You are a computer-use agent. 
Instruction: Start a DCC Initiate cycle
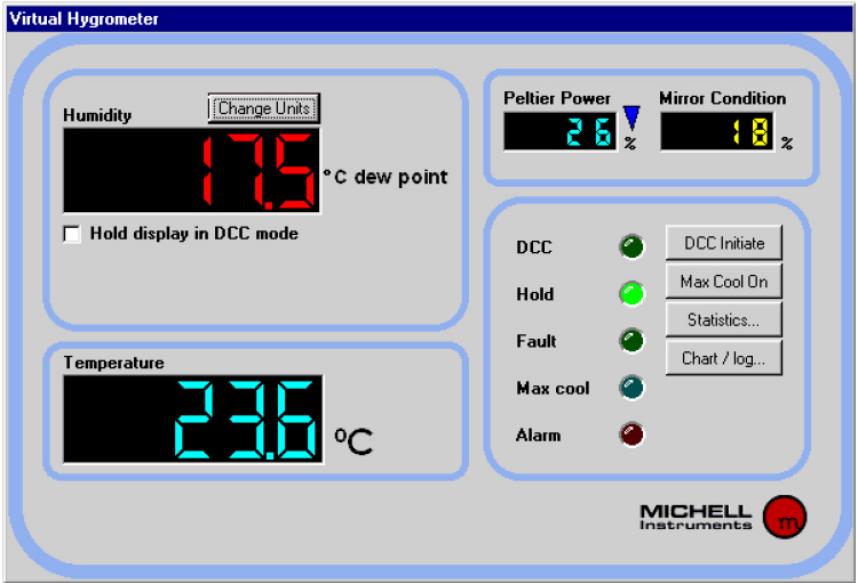724,243
